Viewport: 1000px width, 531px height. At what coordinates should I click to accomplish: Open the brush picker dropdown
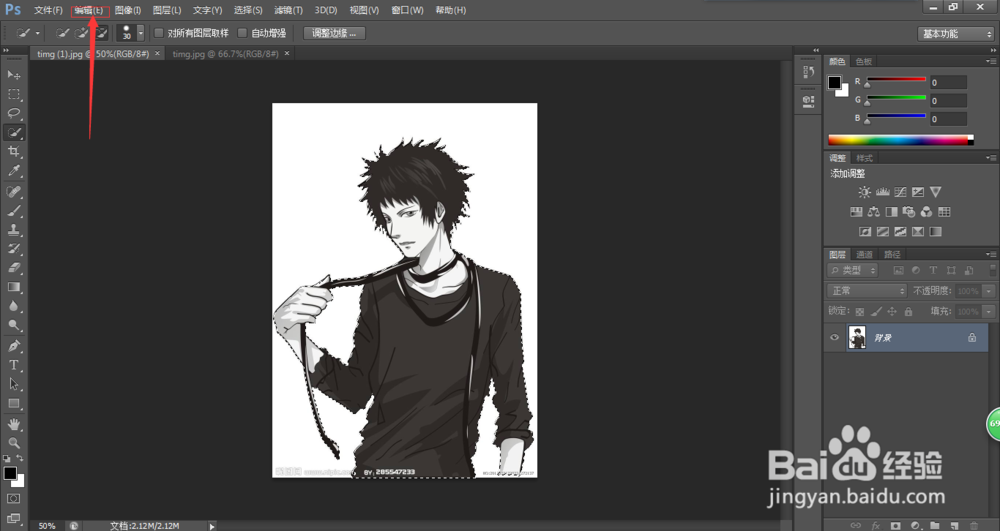140,33
